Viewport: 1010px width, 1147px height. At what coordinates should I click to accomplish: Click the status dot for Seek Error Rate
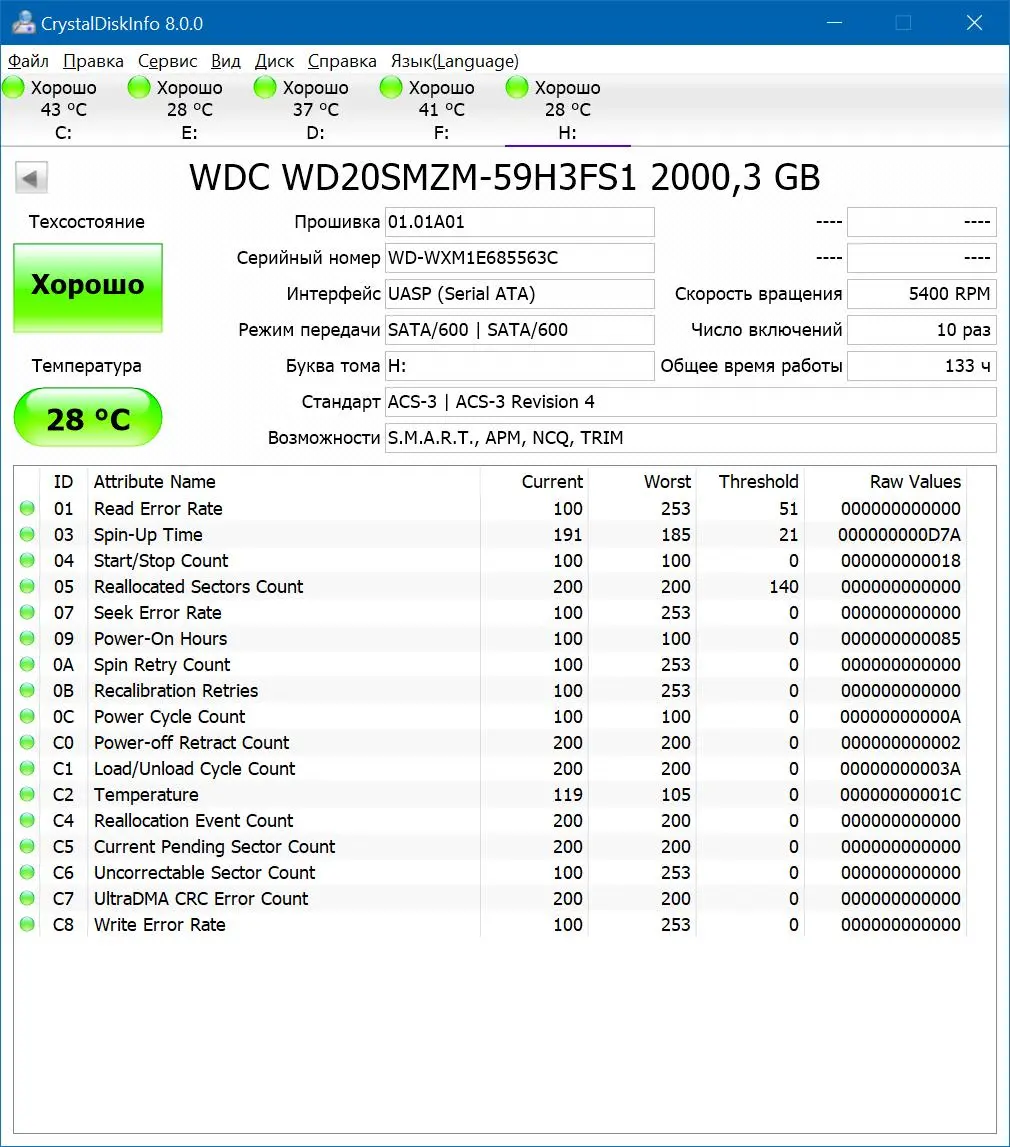pos(27,612)
